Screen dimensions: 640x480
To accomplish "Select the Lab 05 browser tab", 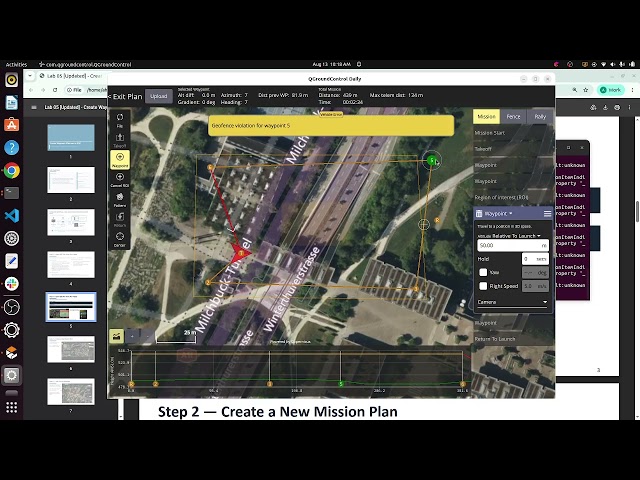I will point(71,76).
